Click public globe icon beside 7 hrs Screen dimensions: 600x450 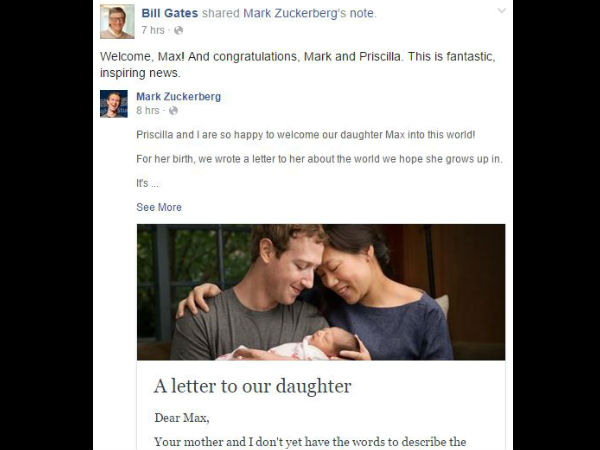[x=178, y=31]
